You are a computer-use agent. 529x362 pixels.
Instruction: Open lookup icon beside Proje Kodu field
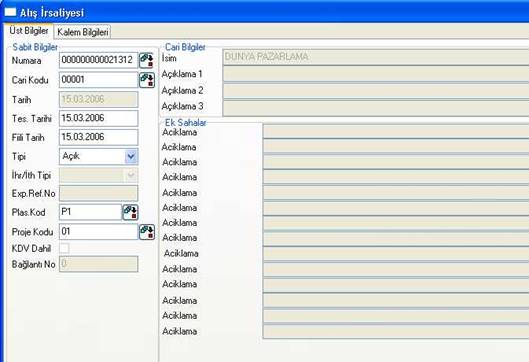click(x=147, y=232)
